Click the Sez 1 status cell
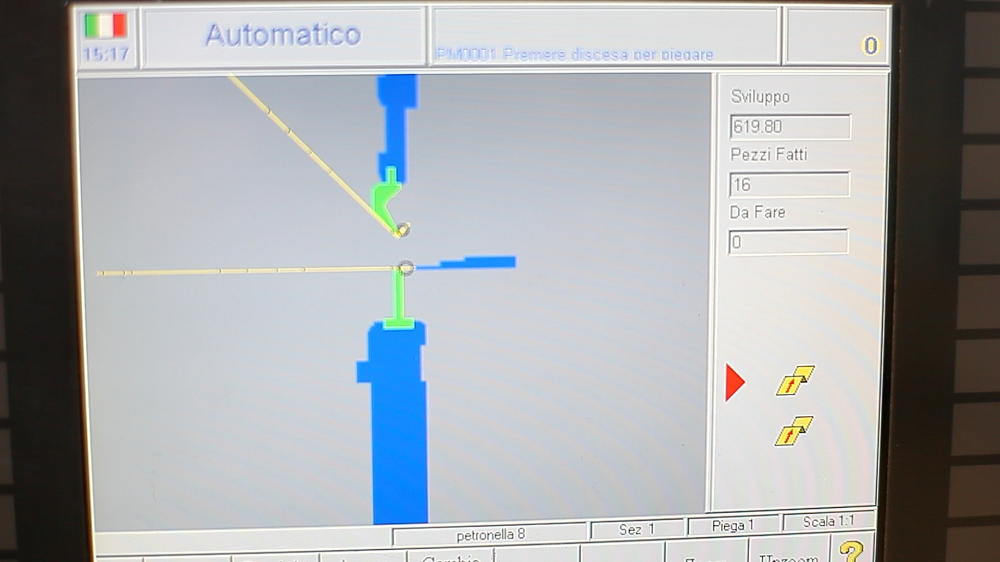This screenshot has width=1000, height=562. pyautogui.click(x=637, y=529)
